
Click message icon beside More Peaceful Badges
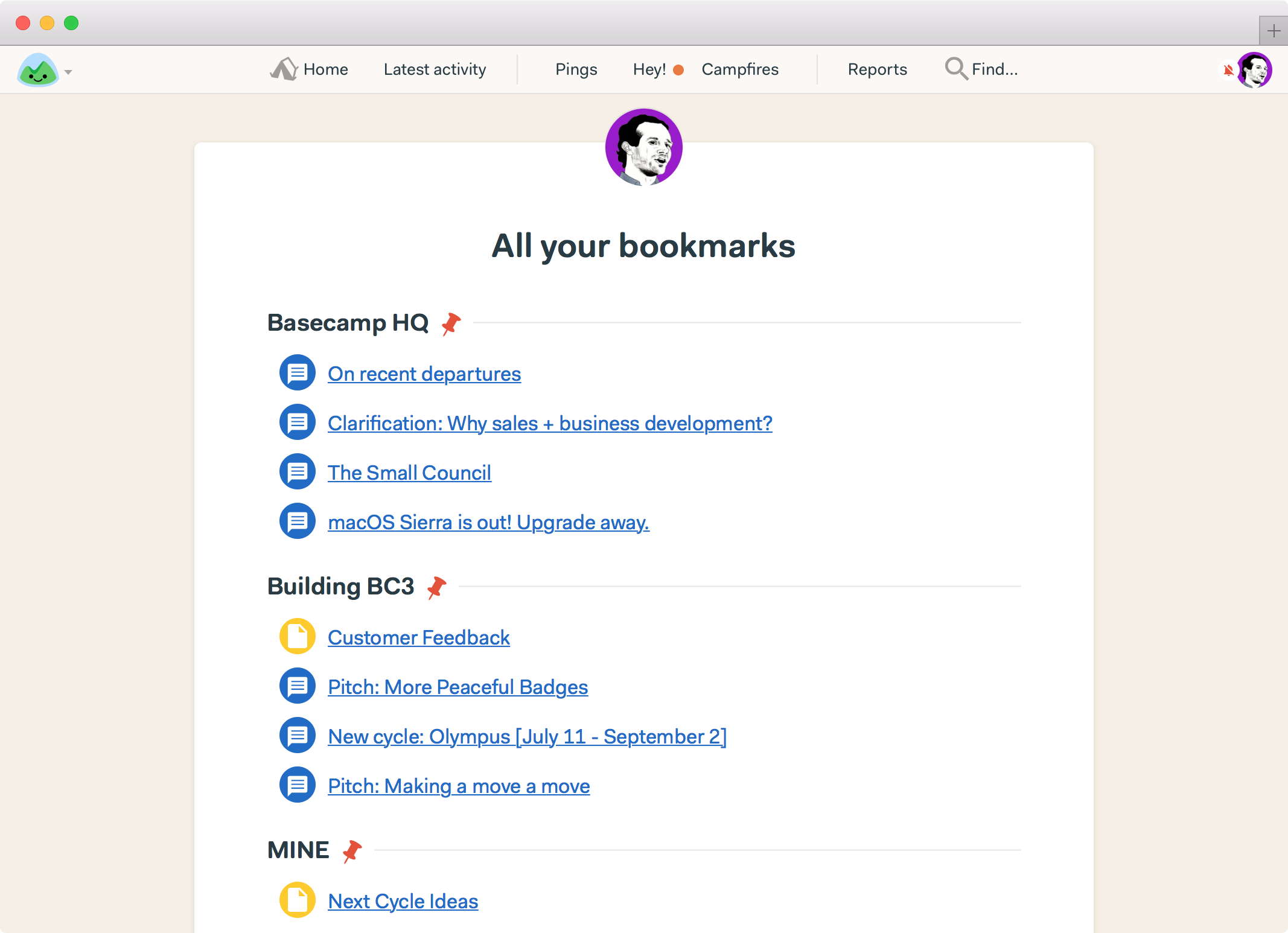(298, 686)
